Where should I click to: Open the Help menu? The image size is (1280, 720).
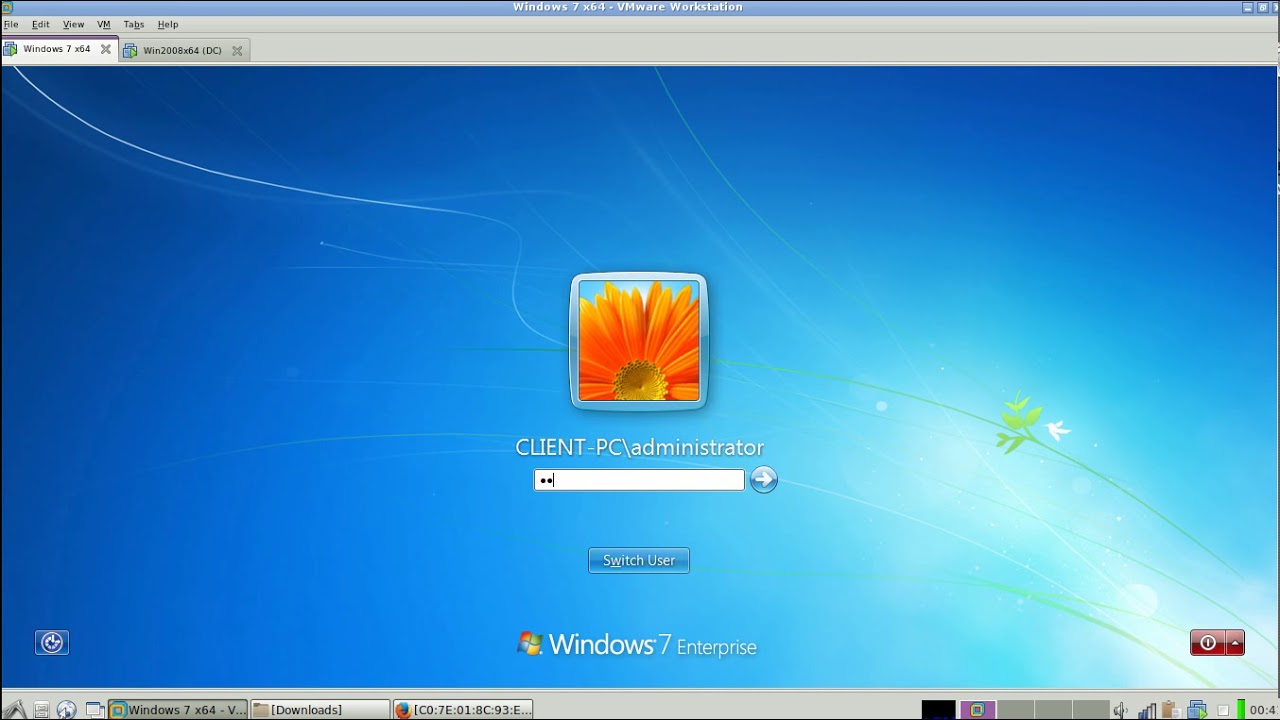[168, 24]
